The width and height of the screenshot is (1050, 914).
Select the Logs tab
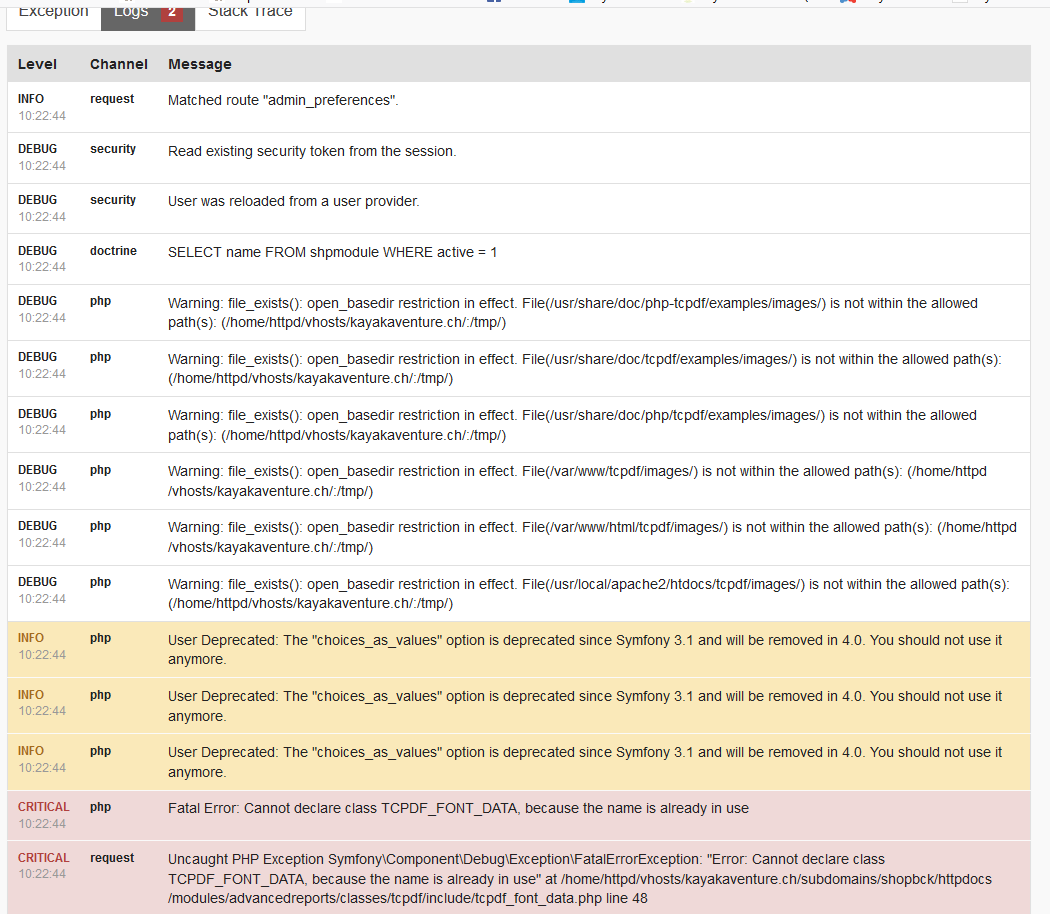pyautogui.click(x=130, y=13)
